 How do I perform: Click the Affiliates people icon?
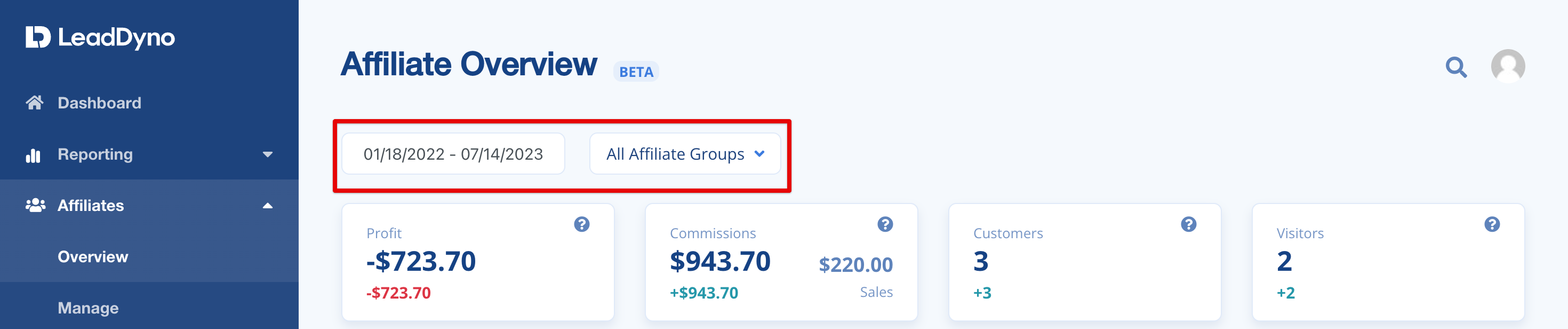35,205
